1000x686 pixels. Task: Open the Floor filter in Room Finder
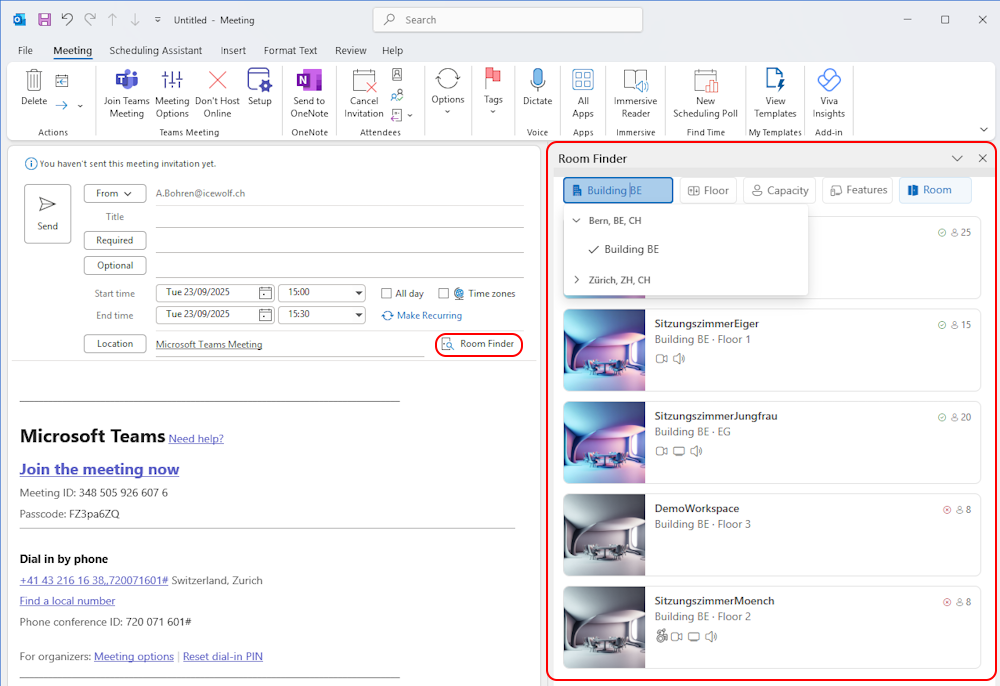pos(708,191)
